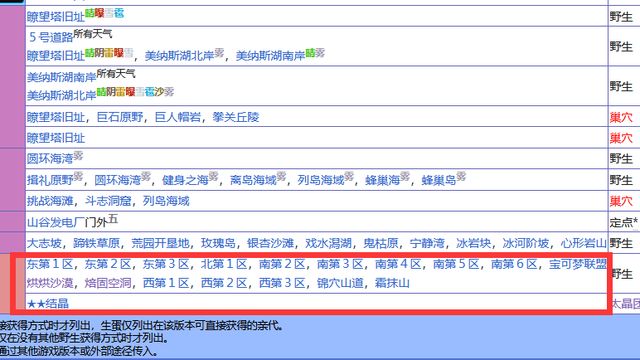Open 圆环海湾 link in 揖礼原野 row
Image resolution: width=640 pixels, height=360 pixels.
coord(118,180)
